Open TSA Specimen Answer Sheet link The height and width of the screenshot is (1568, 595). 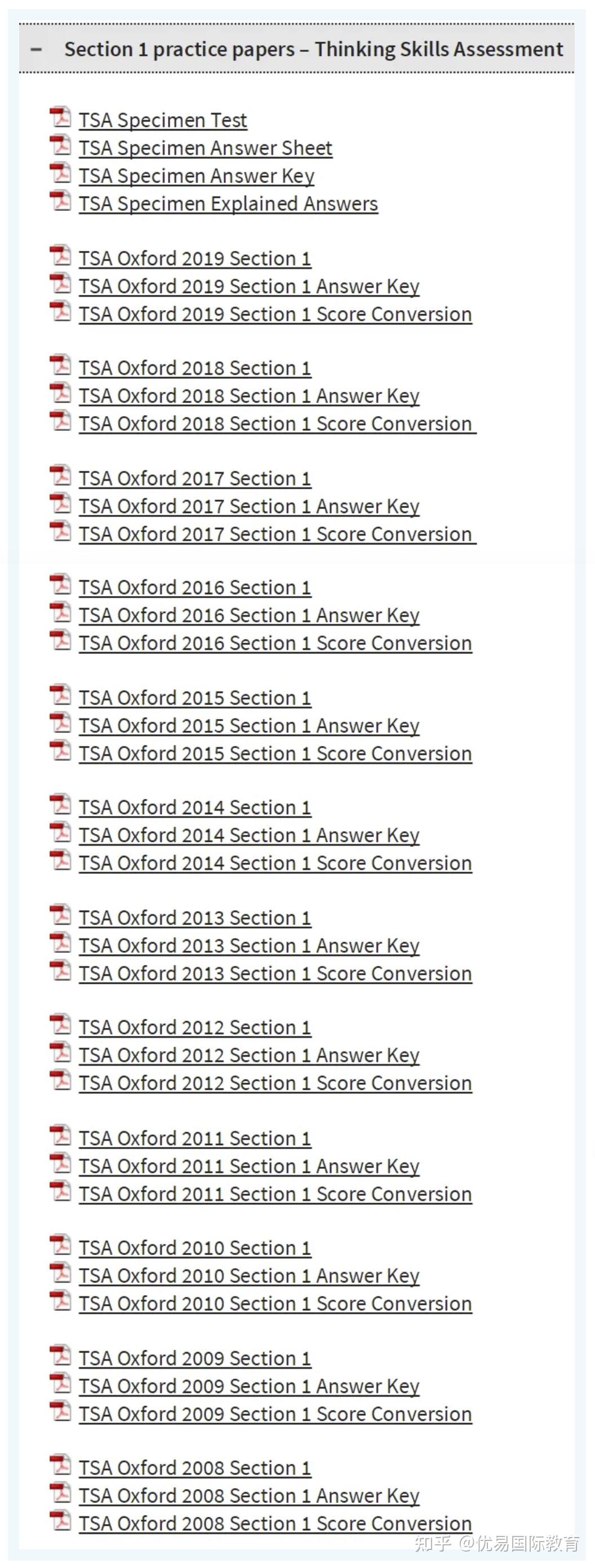pyautogui.click(x=206, y=148)
